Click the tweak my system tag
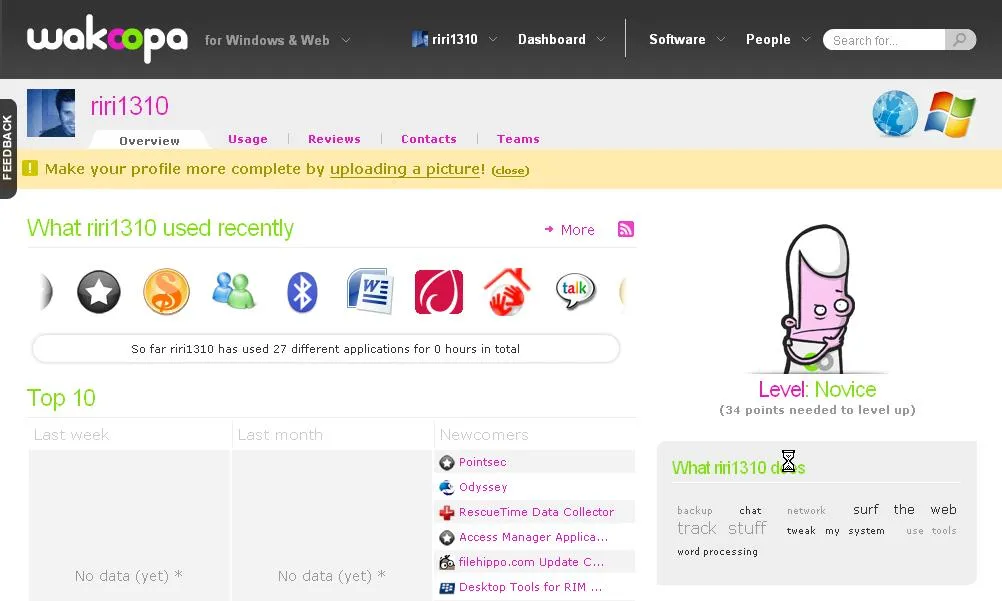Screen dimensions: 1002x601 836,531
